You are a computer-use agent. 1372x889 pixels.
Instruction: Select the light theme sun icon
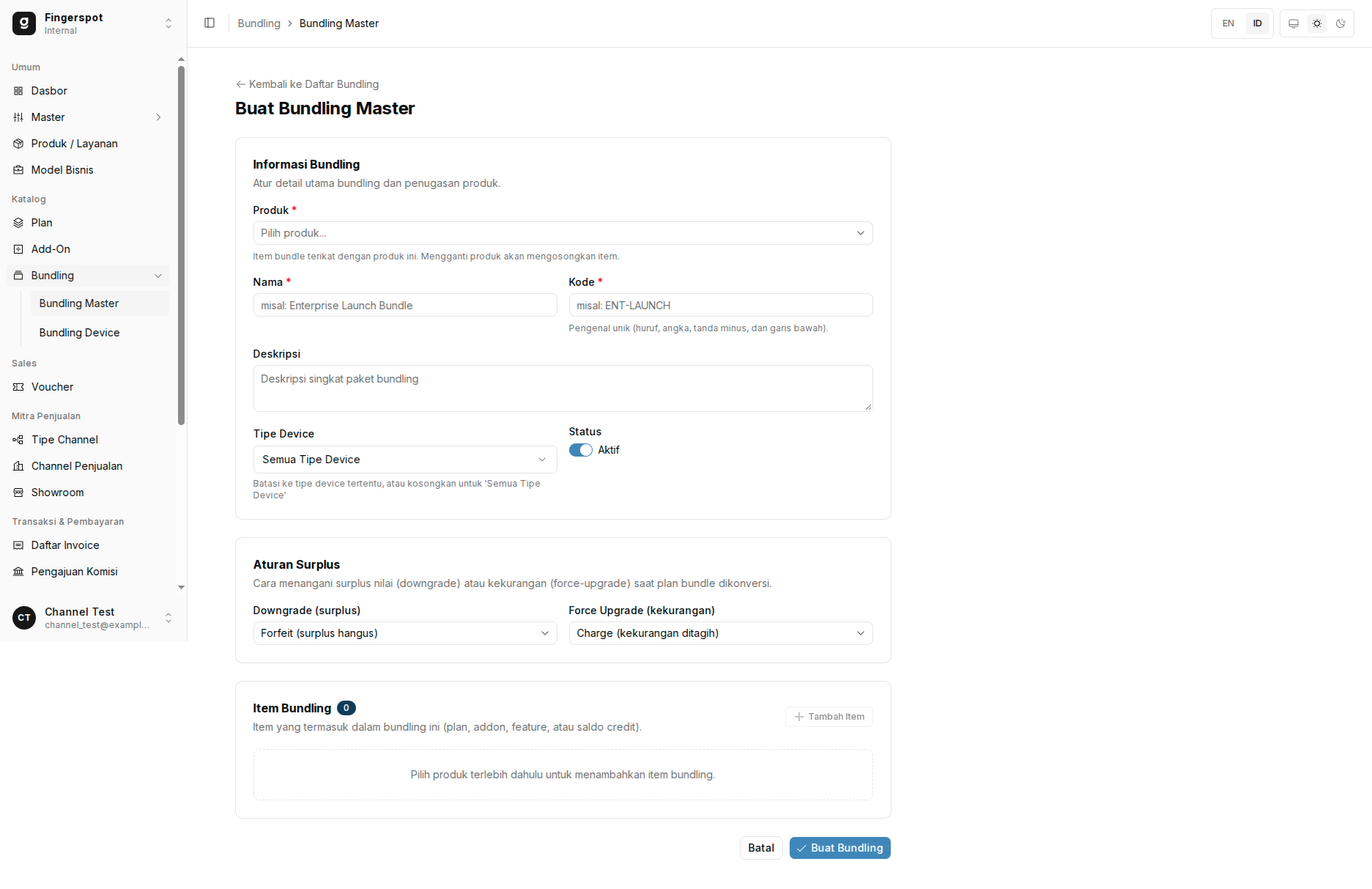(x=1317, y=23)
